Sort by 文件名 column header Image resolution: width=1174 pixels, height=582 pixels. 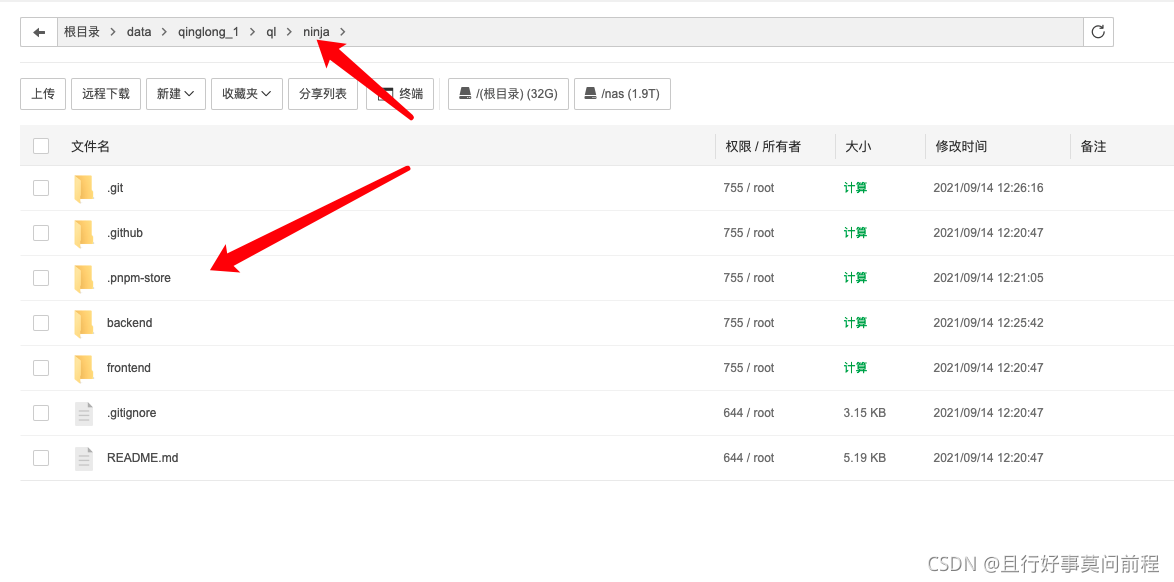91,147
